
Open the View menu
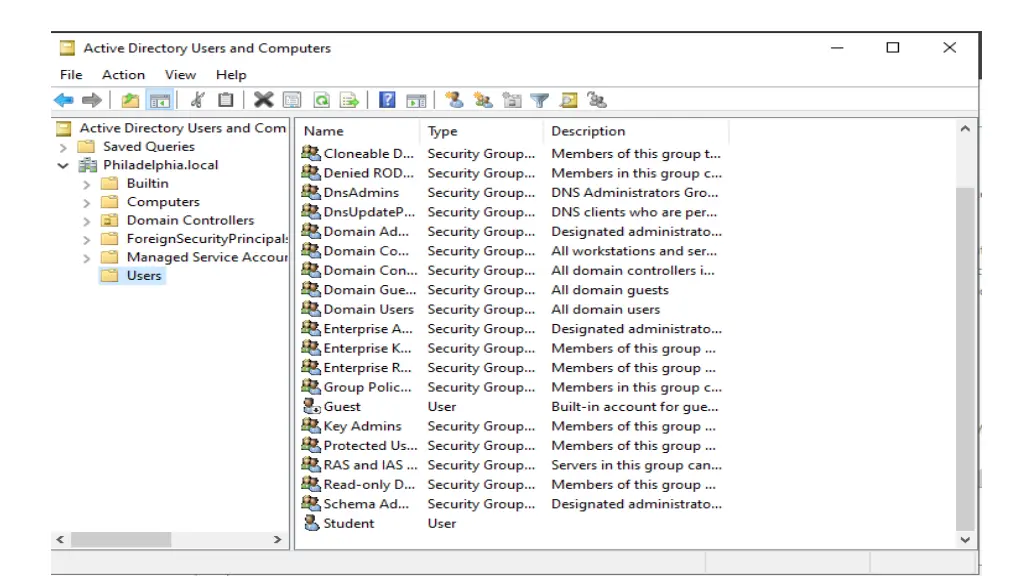180,74
